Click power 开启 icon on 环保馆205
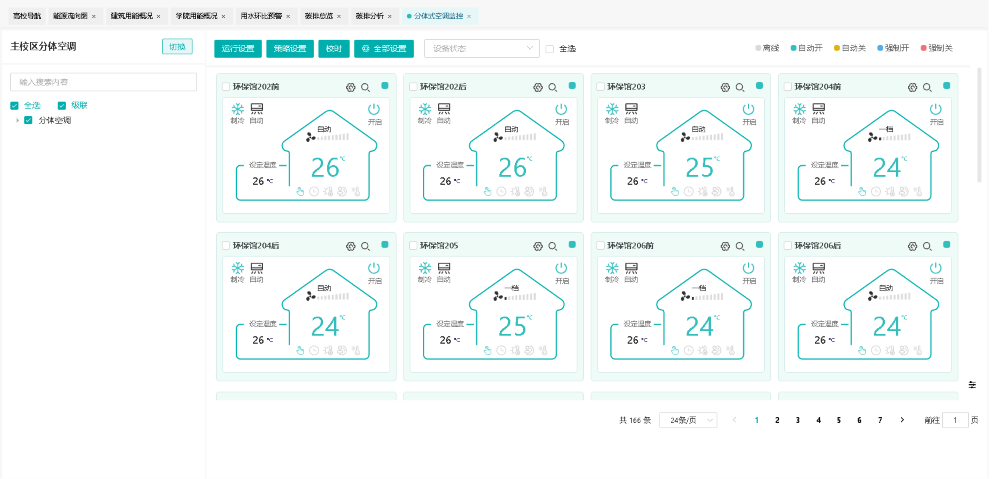The height and width of the screenshot is (479, 1000). tap(562, 269)
